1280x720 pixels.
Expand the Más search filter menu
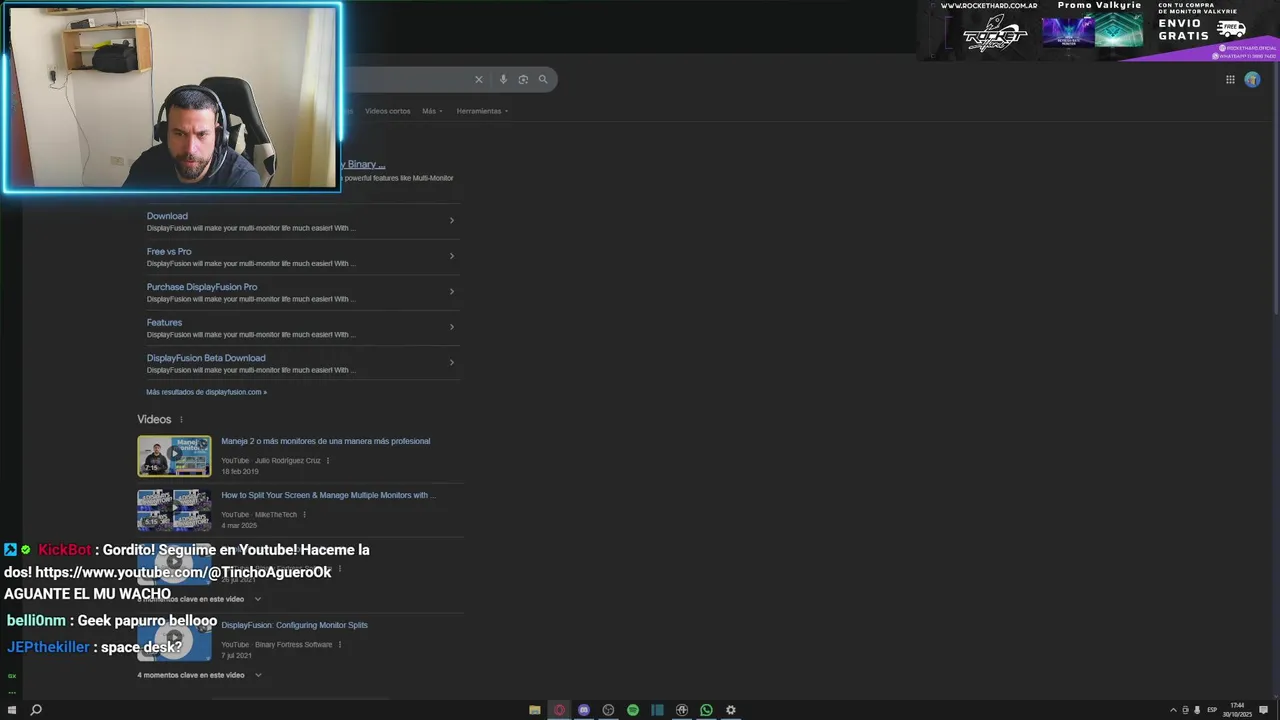click(432, 111)
